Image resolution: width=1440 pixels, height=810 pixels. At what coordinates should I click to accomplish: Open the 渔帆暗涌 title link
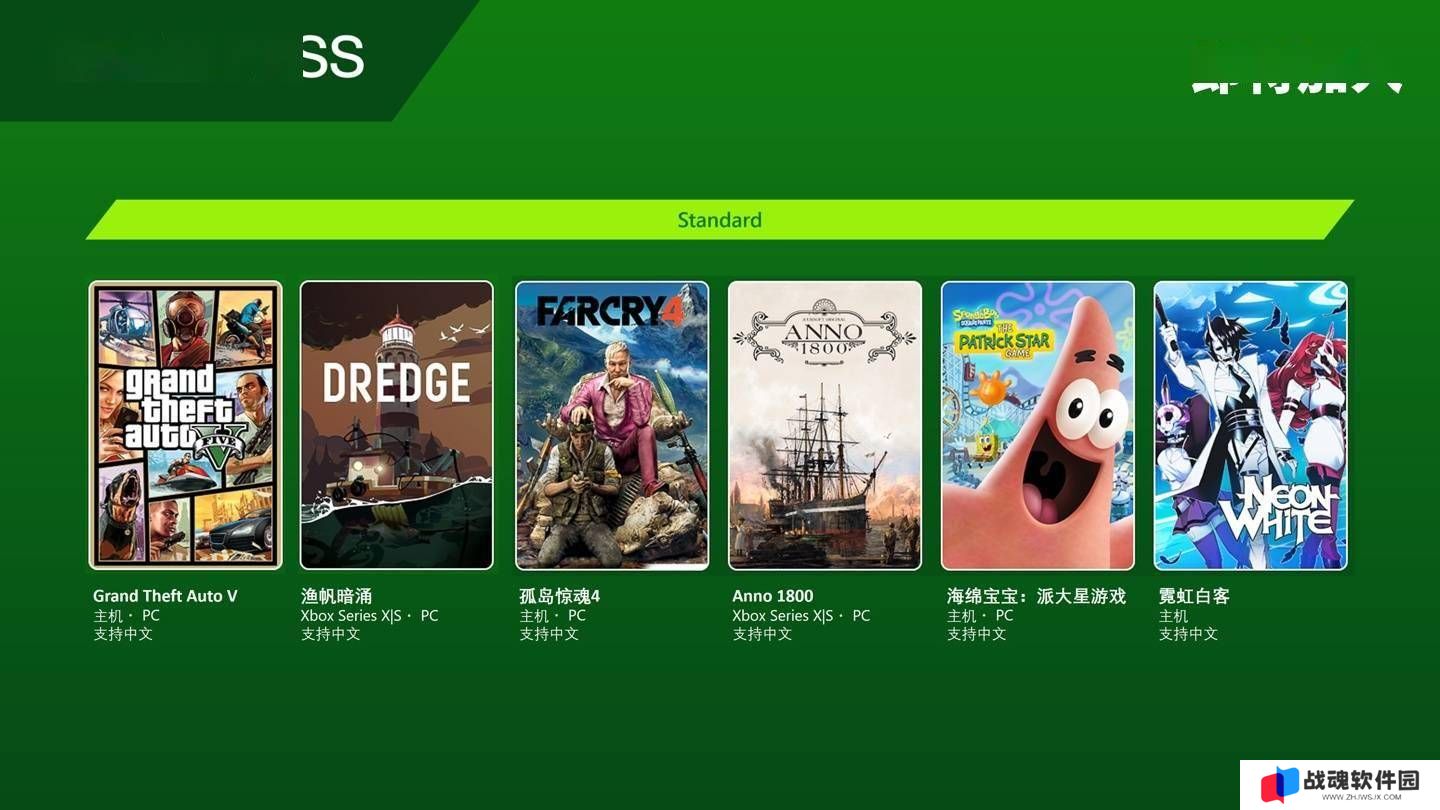[337, 596]
